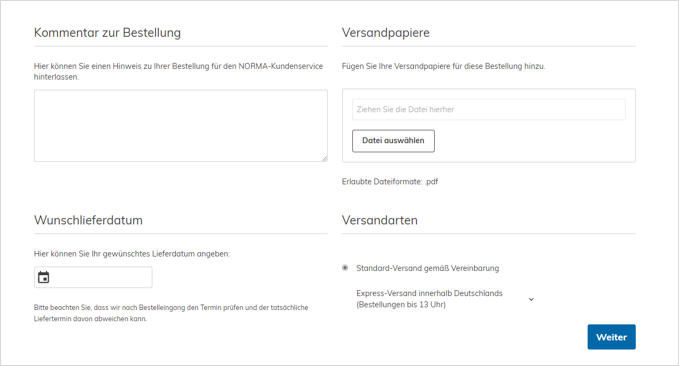Image resolution: width=679 pixels, height=366 pixels.
Task: Click the resize grip of the comment box
Action: point(324,159)
